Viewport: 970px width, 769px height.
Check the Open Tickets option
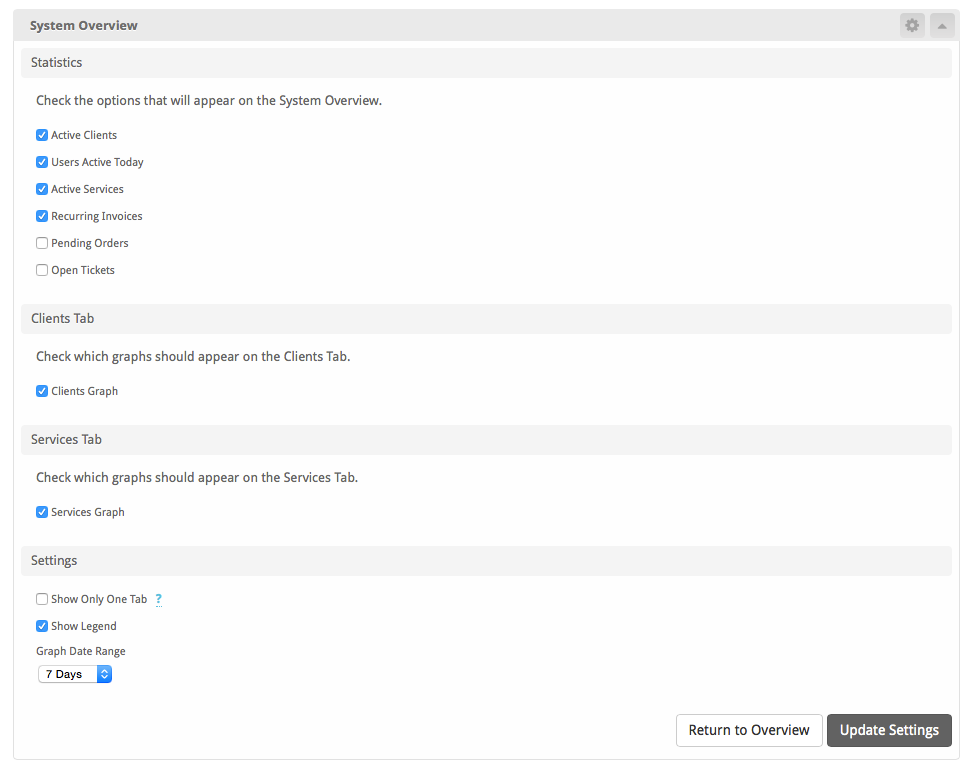[x=42, y=270]
